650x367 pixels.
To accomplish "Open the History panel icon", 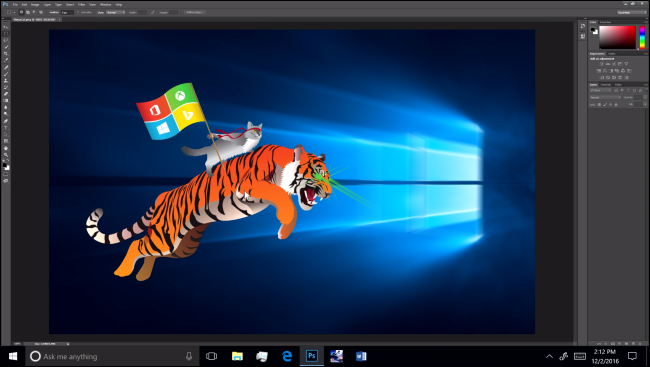I will (x=583, y=26).
